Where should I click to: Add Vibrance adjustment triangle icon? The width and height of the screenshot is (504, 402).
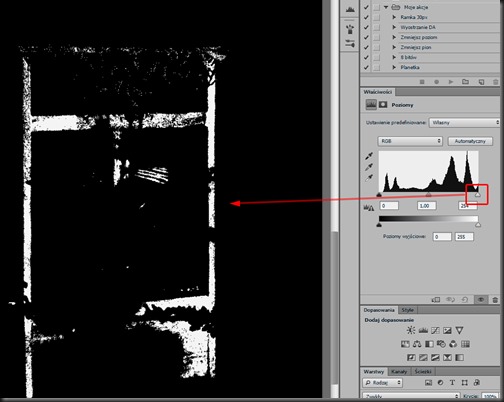pyautogui.click(x=459, y=330)
